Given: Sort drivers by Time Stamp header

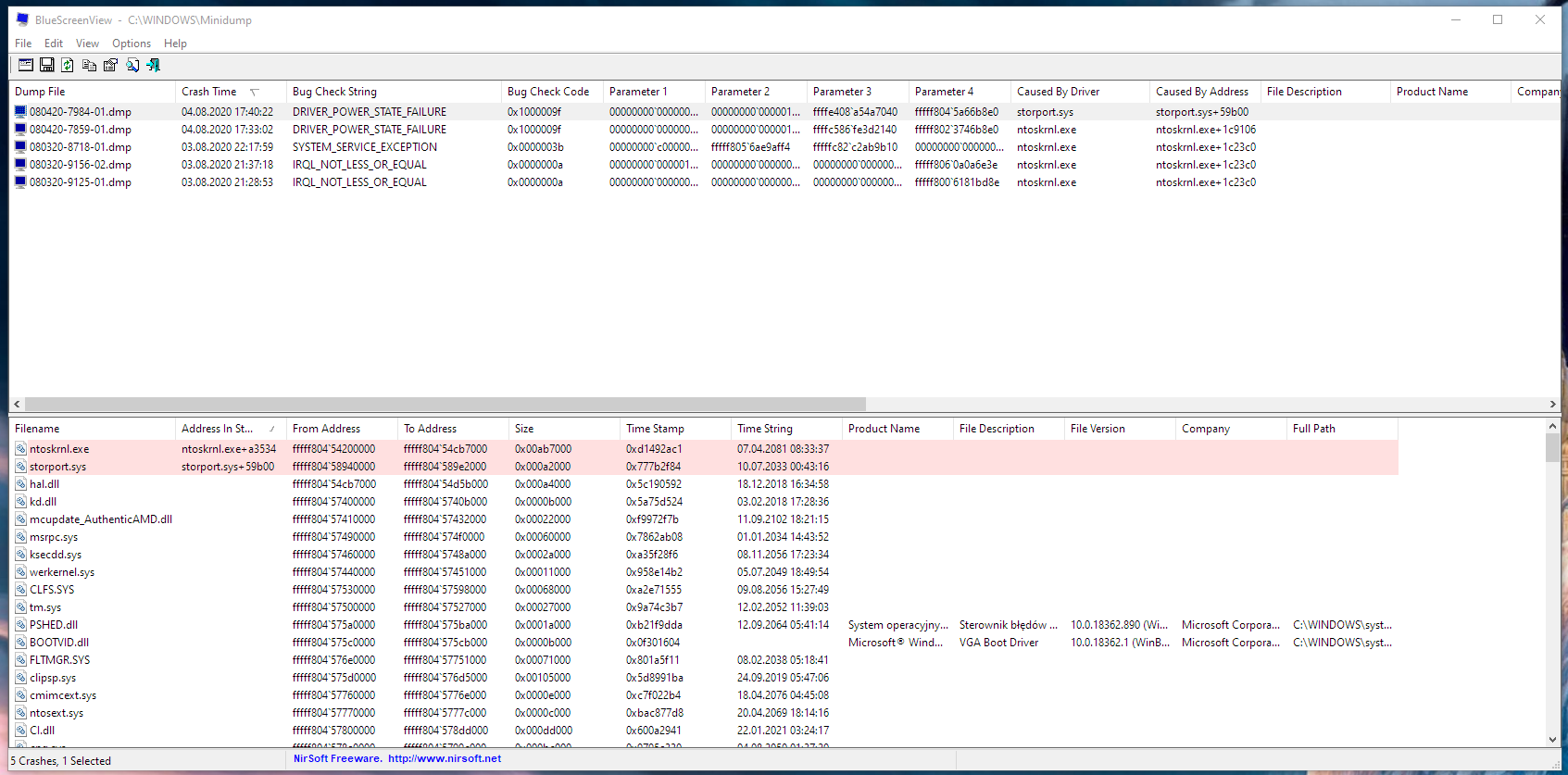Looking at the screenshot, I should pyautogui.click(x=675, y=429).
